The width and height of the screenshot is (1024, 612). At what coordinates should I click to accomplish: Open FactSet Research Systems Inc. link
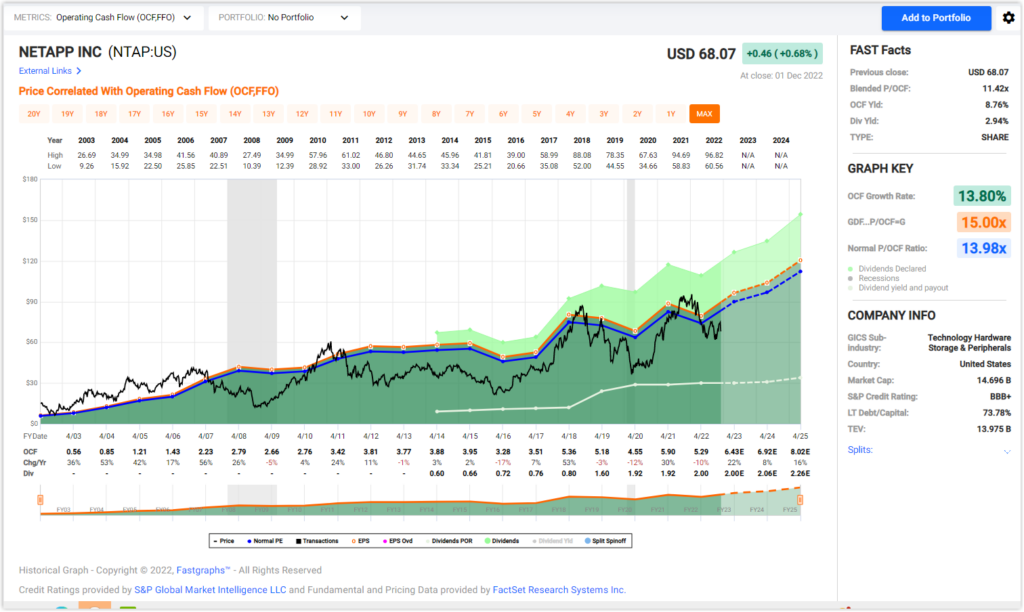click(x=559, y=590)
